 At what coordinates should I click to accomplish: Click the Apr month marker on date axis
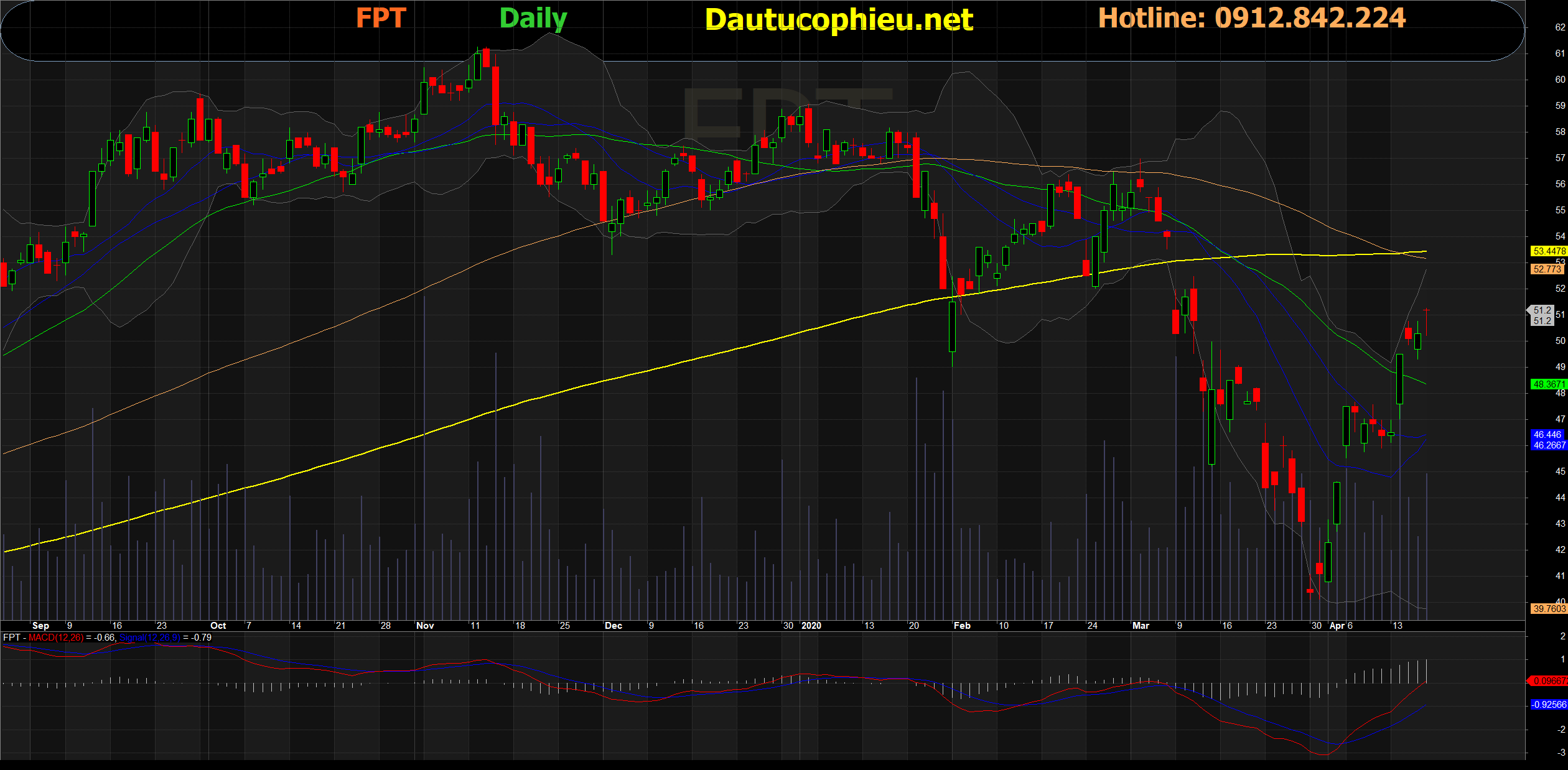coord(1337,626)
